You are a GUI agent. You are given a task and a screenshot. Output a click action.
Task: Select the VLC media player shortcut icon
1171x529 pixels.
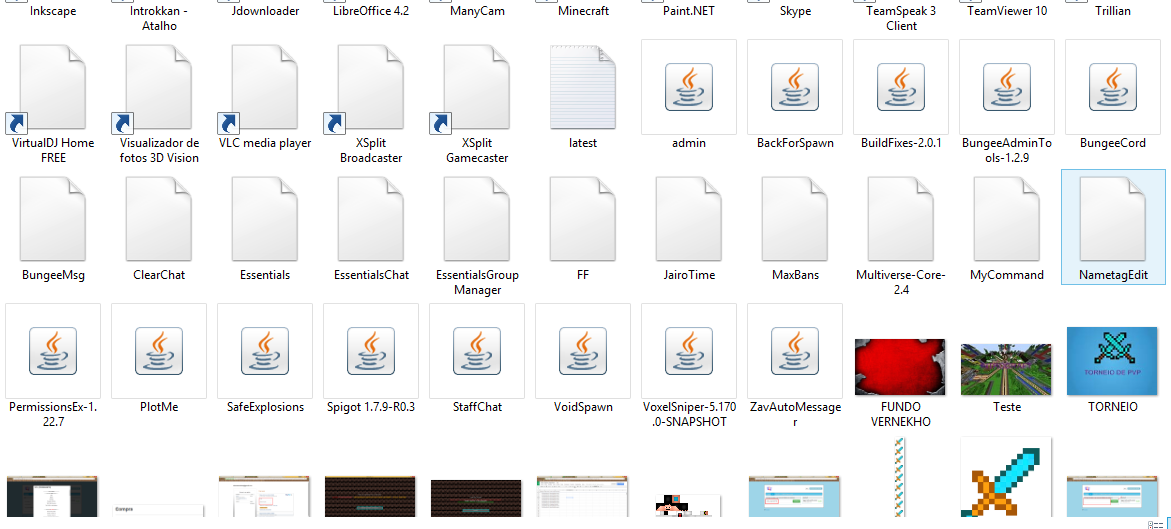pos(265,88)
